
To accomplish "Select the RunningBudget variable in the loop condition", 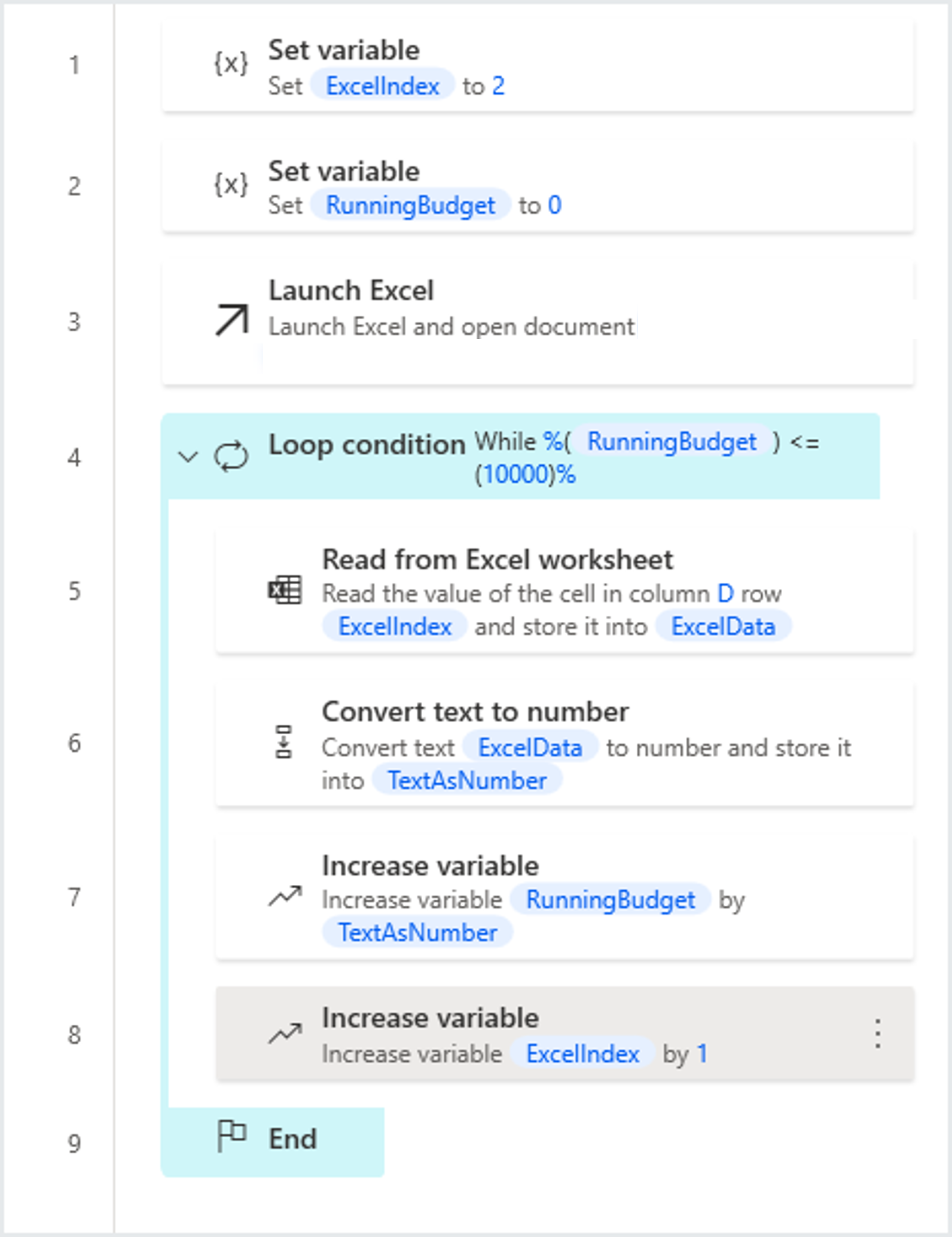I will pos(671,442).
